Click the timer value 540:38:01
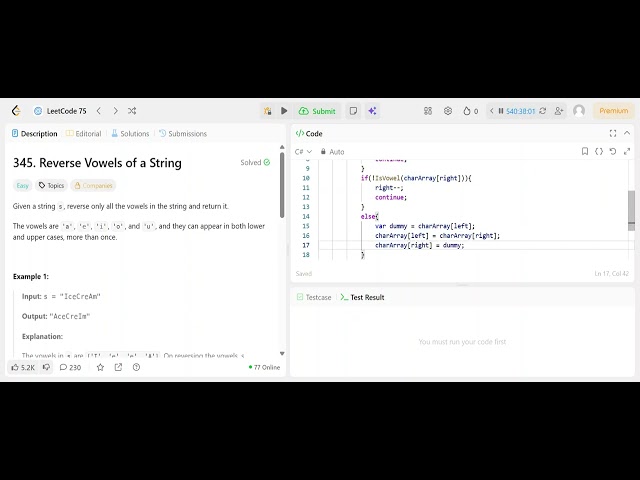Viewport: 640px width, 480px height. pos(520,111)
